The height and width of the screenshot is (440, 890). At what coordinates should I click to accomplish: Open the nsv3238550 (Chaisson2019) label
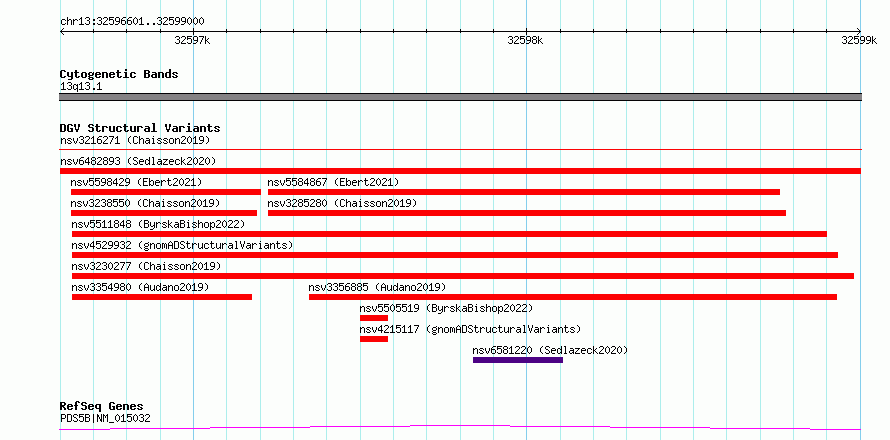(x=145, y=203)
